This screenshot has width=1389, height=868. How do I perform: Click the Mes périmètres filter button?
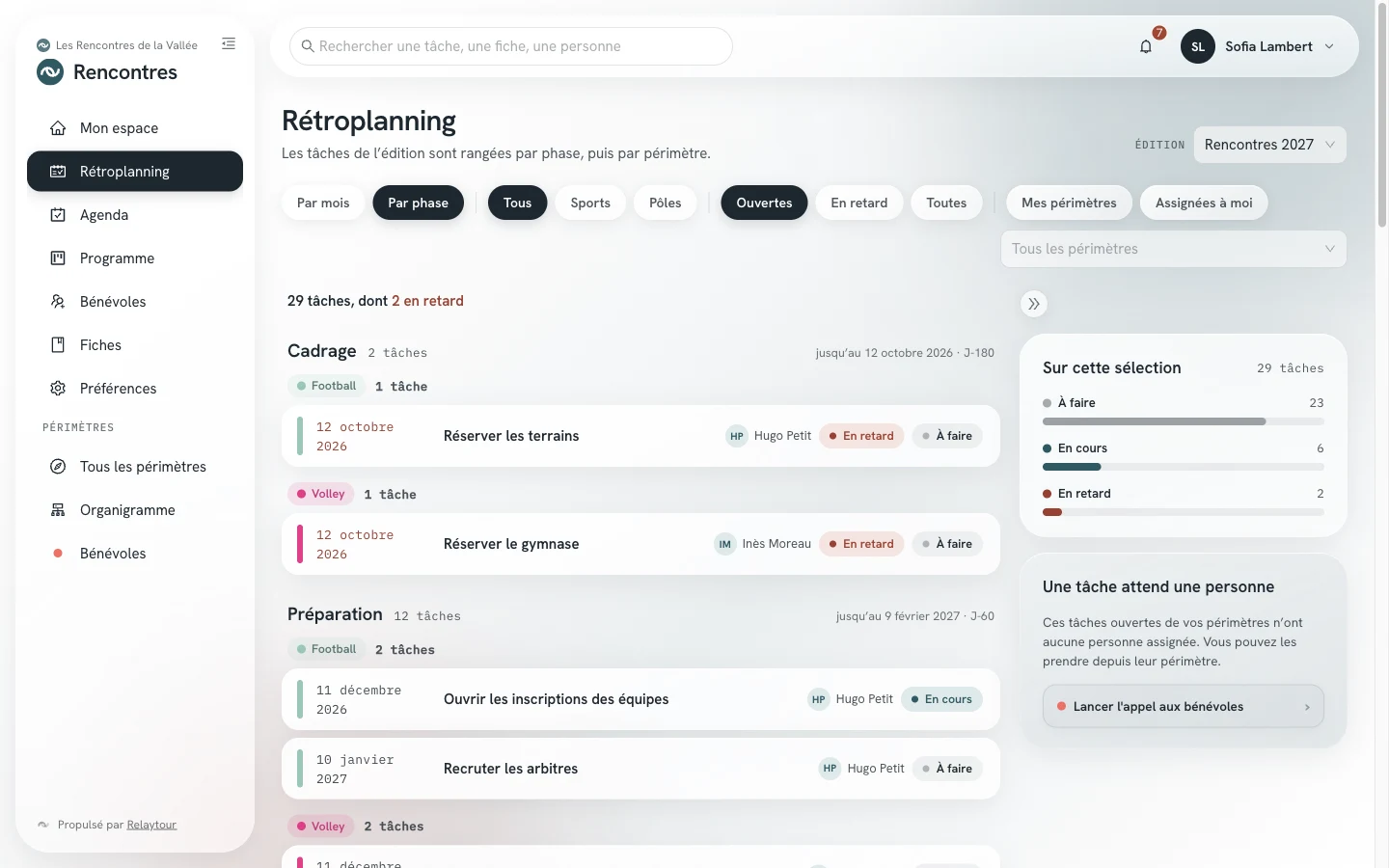click(1069, 203)
